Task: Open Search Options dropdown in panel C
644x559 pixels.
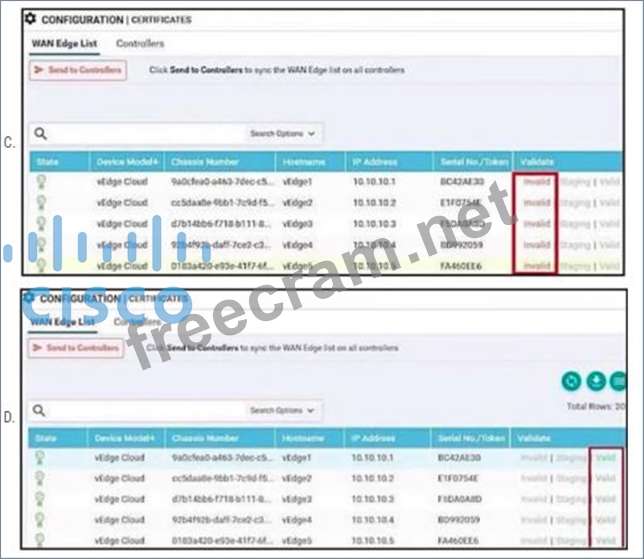Action: [282, 132]
